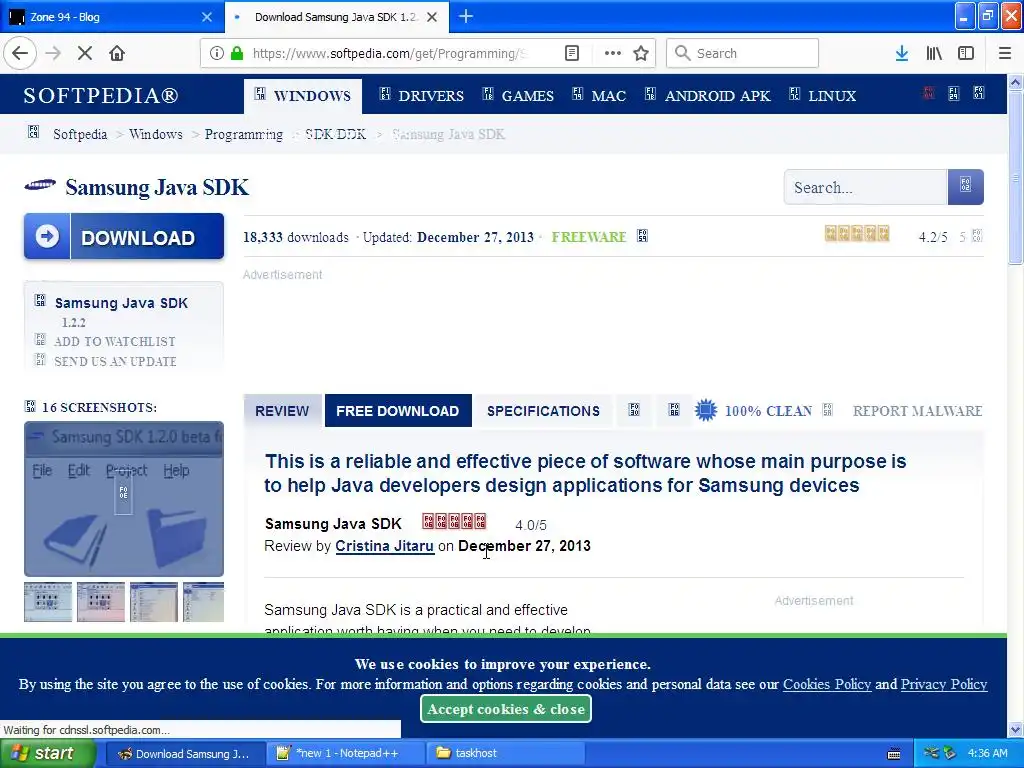Open the ANDROID APK section
The height and width of the screenshot is (768, 1024).
click(708, 96)
